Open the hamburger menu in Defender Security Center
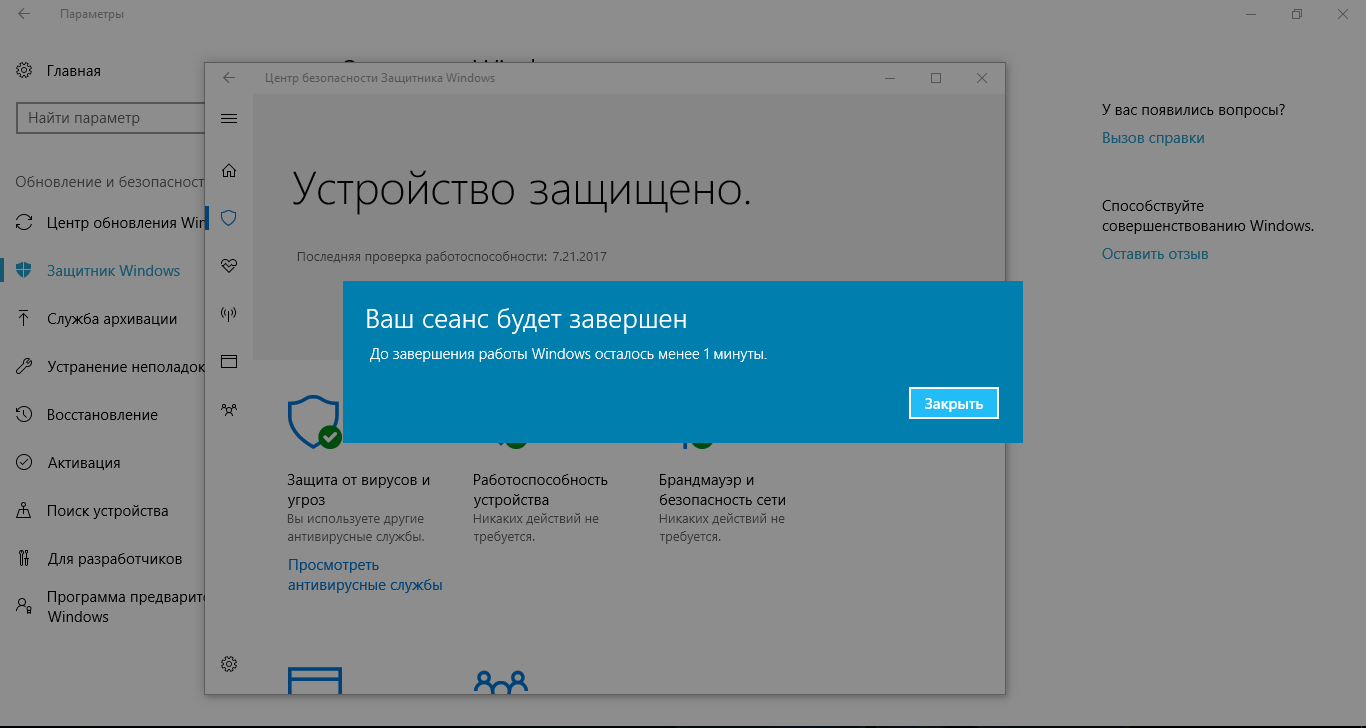This screenshot has width=1366, height=728. [229, 118]
